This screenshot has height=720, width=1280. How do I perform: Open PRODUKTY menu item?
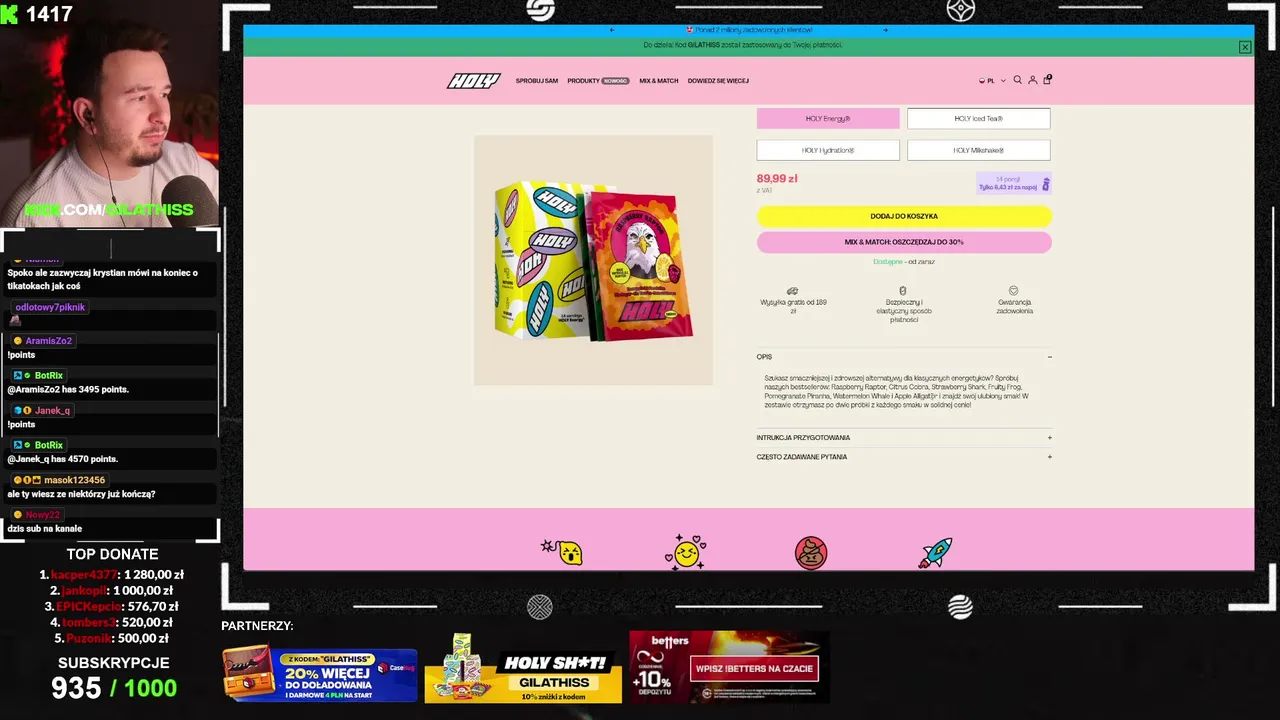click(583, 81)
